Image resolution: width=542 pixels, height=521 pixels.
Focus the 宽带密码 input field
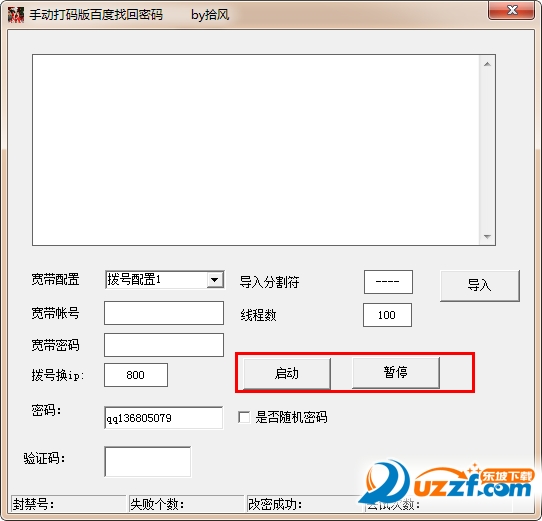(x=164, y=345)
